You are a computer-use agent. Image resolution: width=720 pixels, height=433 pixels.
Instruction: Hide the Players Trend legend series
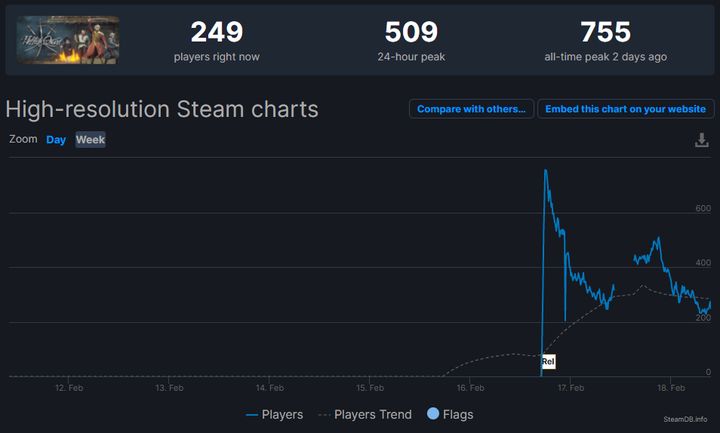click(365, 414)
